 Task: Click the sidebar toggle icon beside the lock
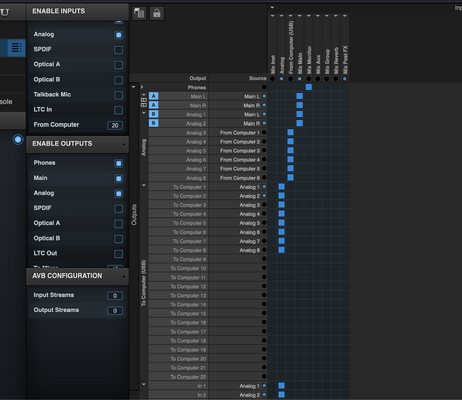coord(139,14)
